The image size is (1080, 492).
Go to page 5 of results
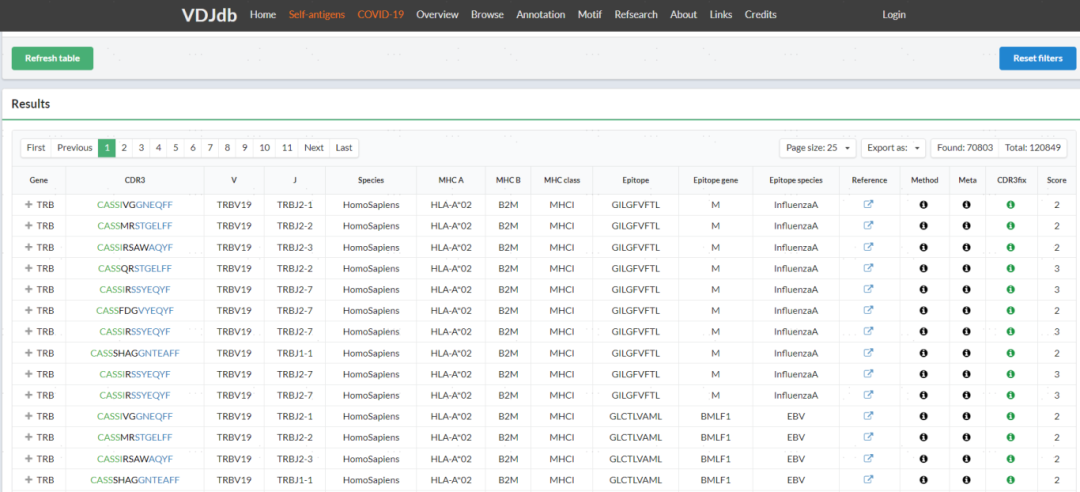(x=175, y=148)
